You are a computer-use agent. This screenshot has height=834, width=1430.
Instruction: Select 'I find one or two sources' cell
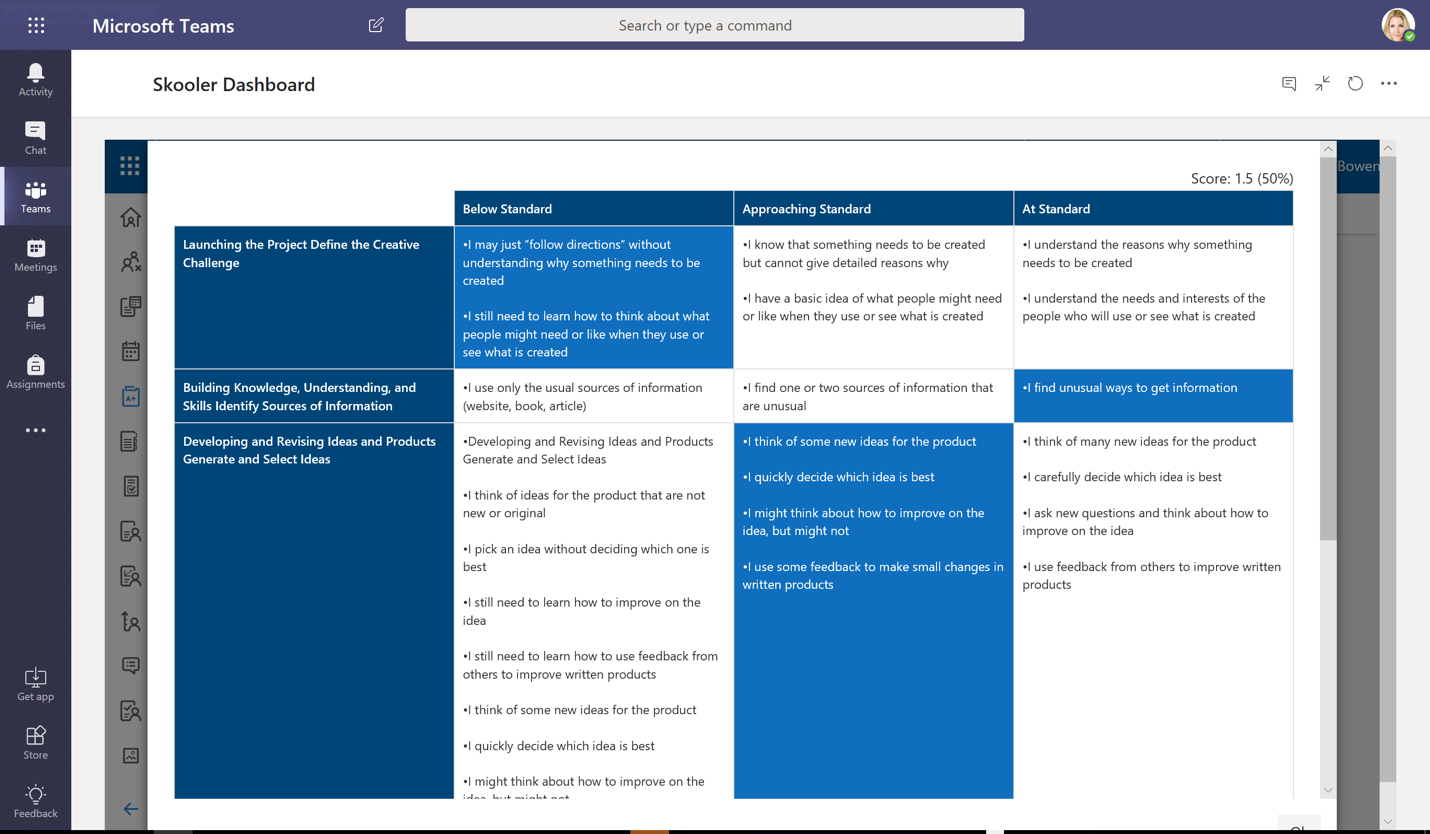(x=874, y=396)
